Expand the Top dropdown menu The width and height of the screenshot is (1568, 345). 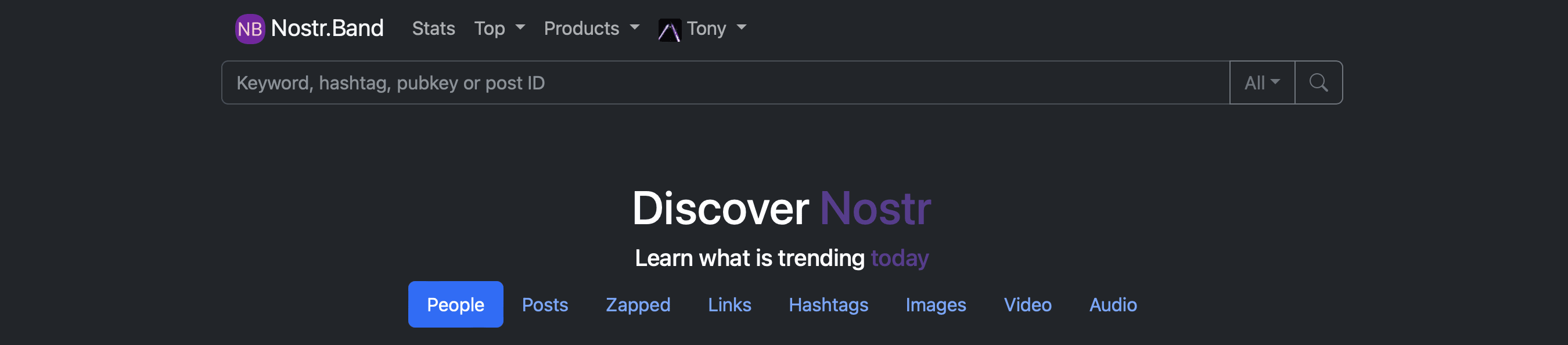[x=499, y=28]
